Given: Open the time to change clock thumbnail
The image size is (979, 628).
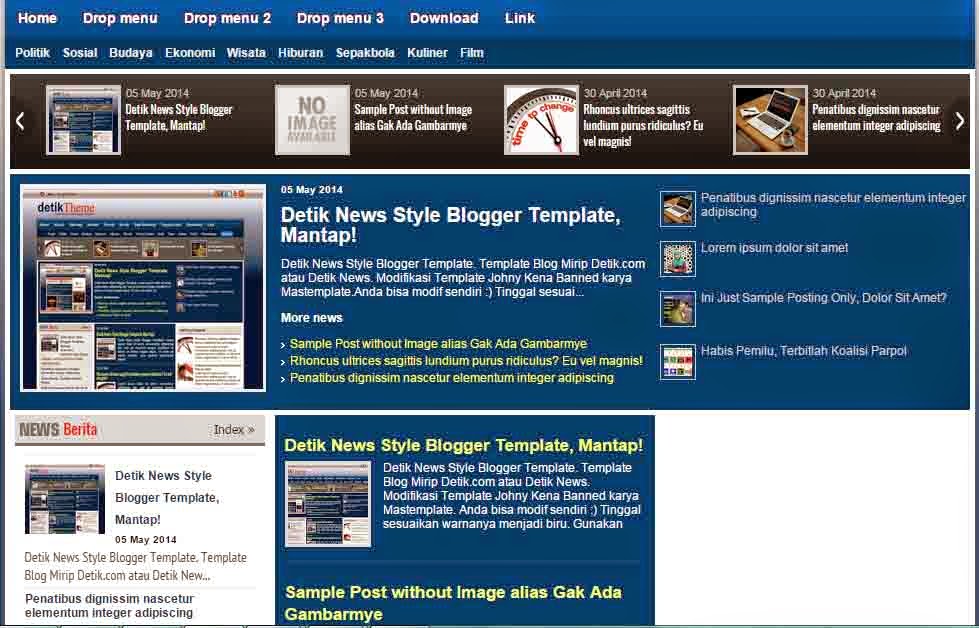Looking at the screenshot, I should pos(541,120).
